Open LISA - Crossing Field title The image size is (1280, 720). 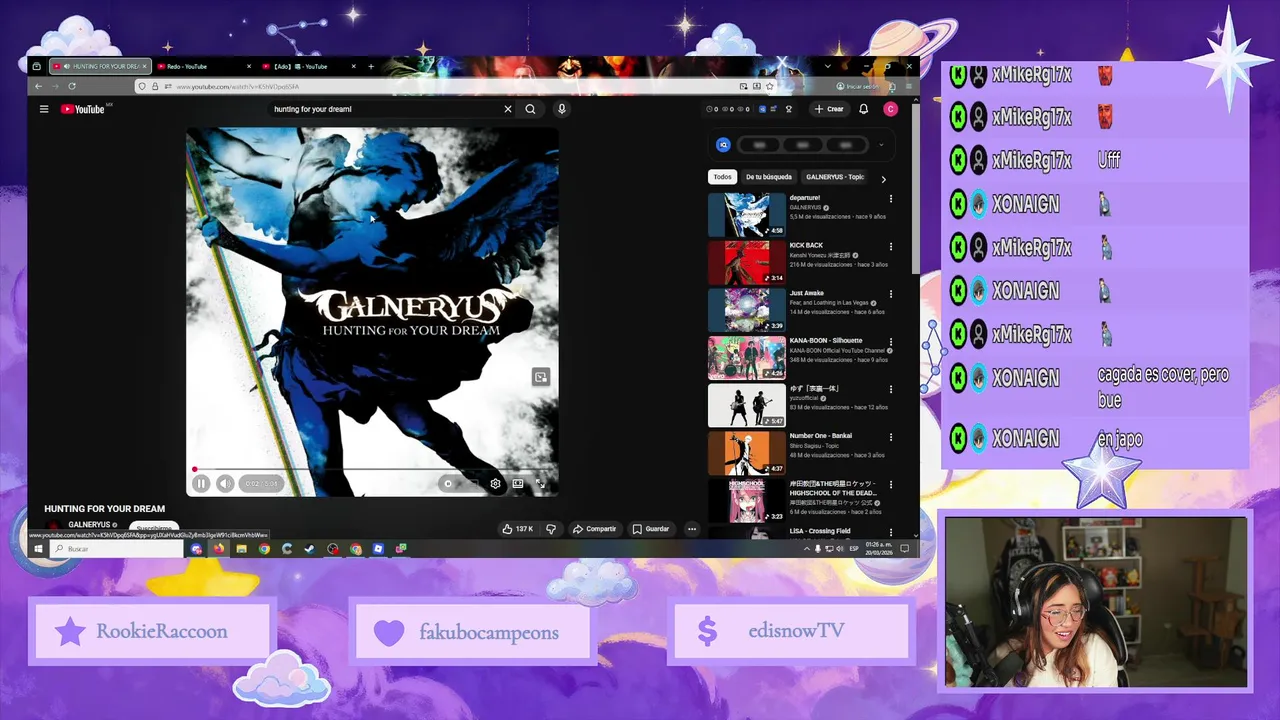pos(820,531)
